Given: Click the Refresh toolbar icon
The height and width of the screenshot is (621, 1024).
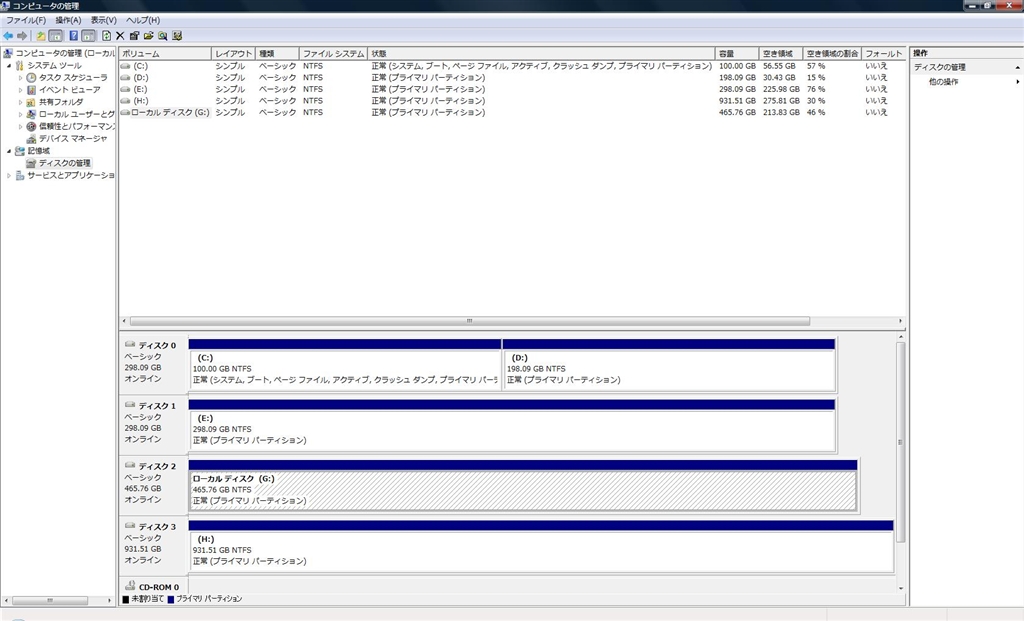Looking at the screenshot, I should (106, 36).
